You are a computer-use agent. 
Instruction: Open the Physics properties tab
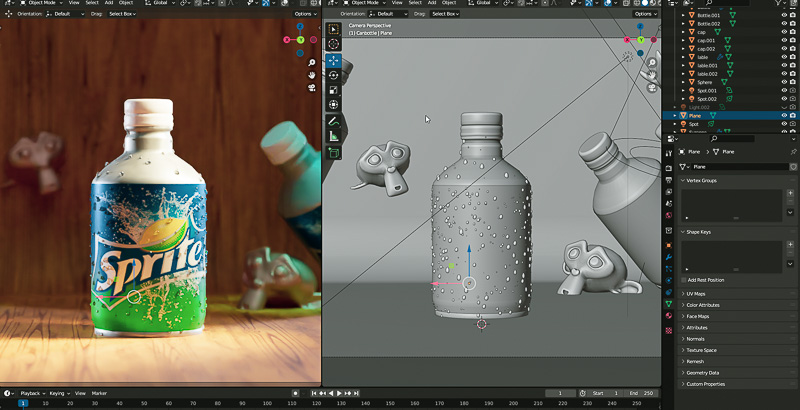[669, 280]
